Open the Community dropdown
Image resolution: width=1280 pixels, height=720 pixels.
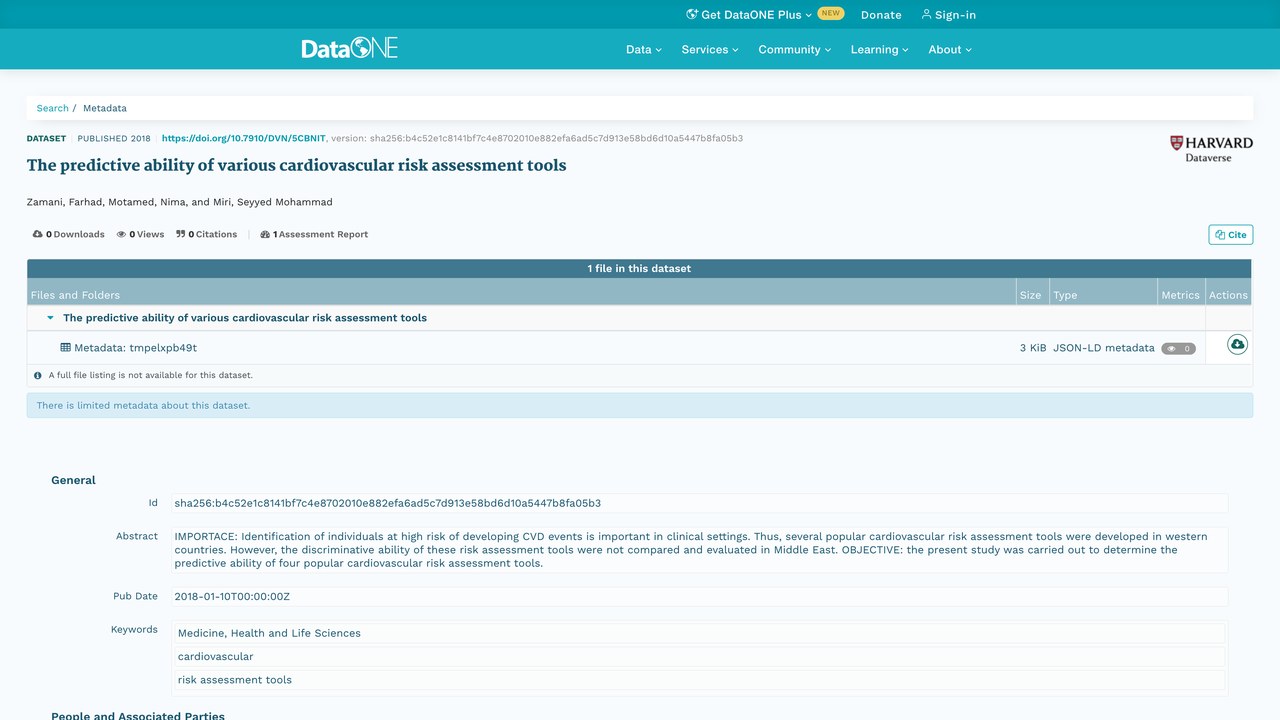pyautogui.click(x=795, y=49)
